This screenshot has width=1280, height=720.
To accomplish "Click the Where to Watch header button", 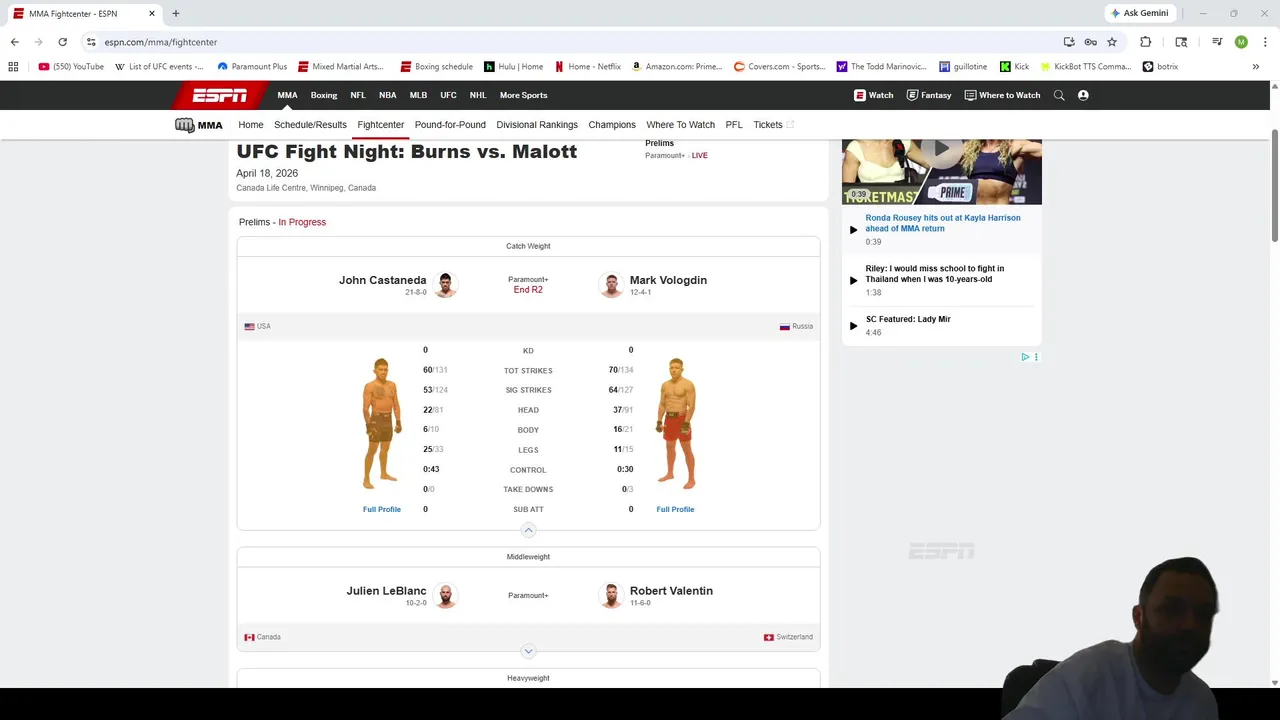I will [1002, 95].
